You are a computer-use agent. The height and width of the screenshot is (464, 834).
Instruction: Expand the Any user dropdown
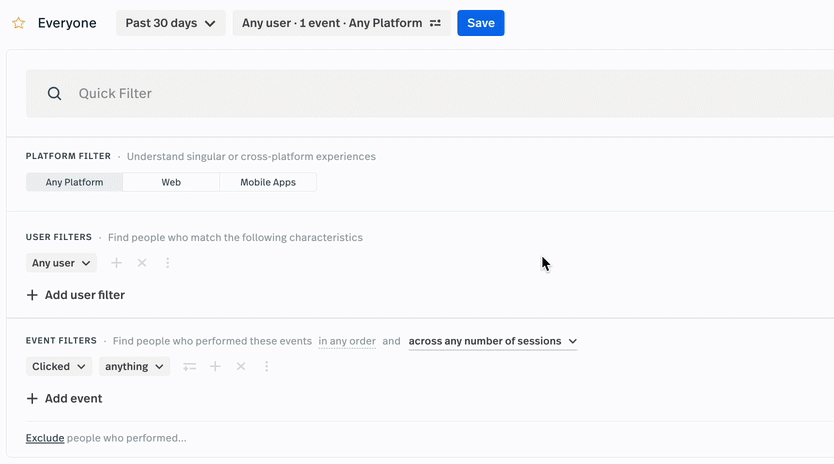click(x=61, y=263)
